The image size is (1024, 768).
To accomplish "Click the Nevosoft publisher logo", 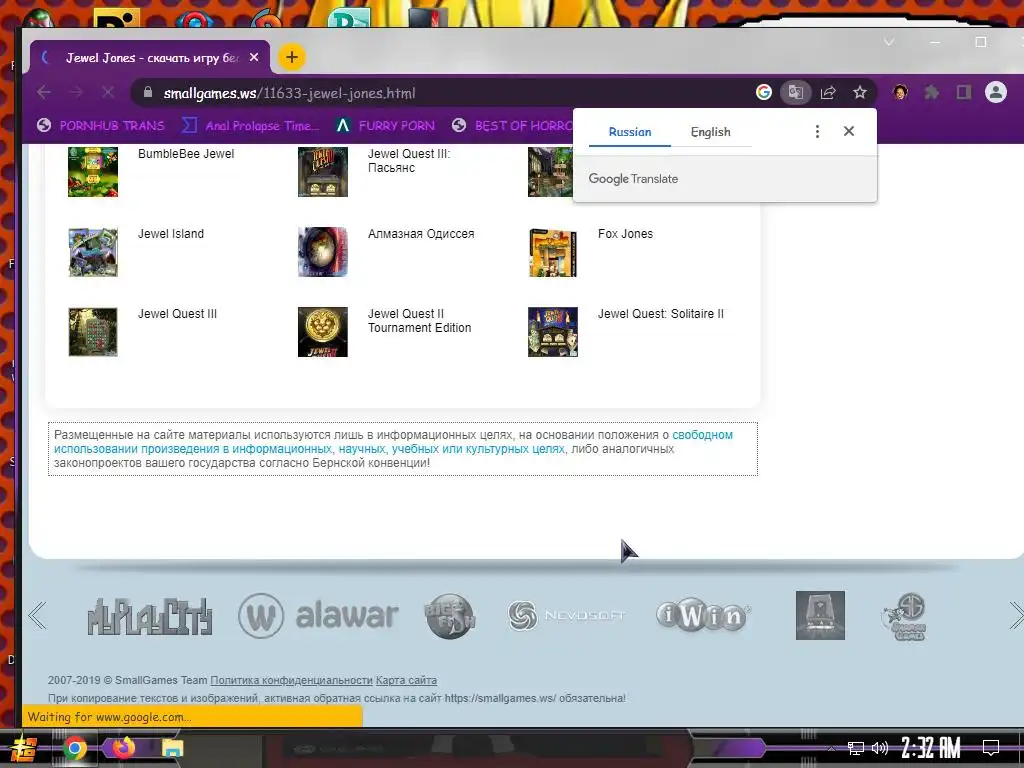I will [x=566, y=615].
